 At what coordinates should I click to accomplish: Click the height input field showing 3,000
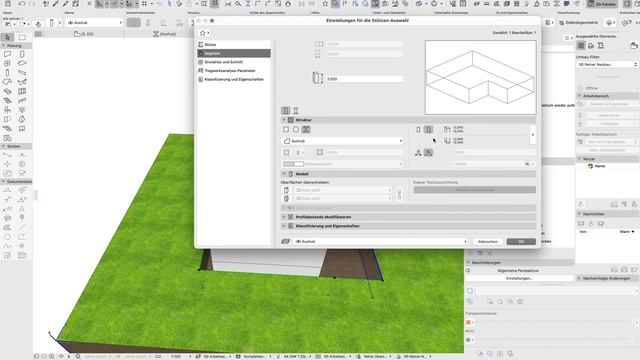click(364, 79)
